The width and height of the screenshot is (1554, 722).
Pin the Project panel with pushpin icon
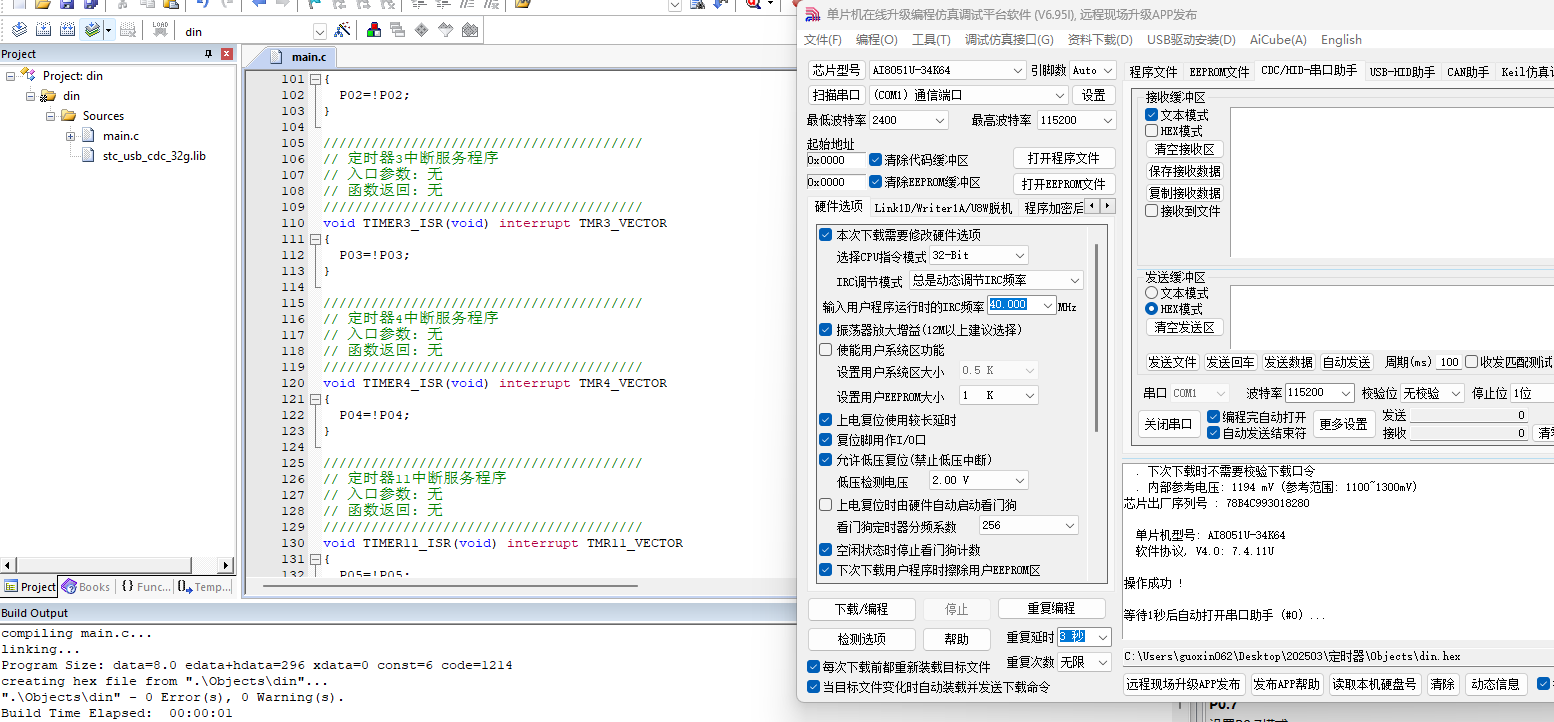coord(209,54)
